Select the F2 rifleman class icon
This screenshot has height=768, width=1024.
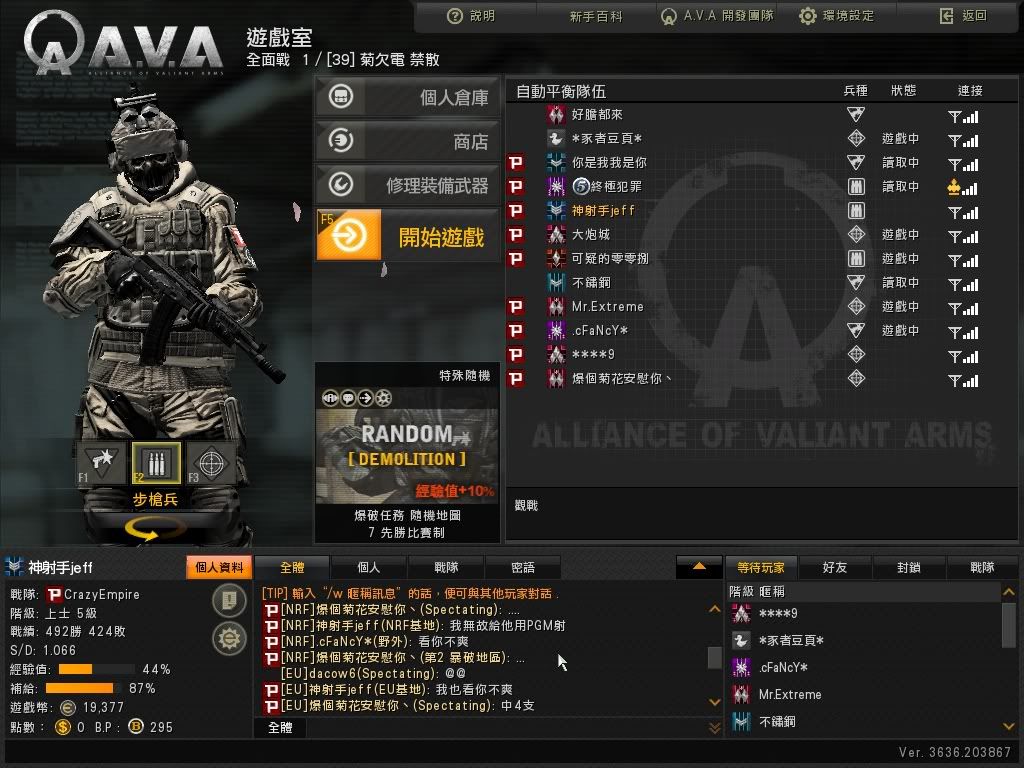156,462
